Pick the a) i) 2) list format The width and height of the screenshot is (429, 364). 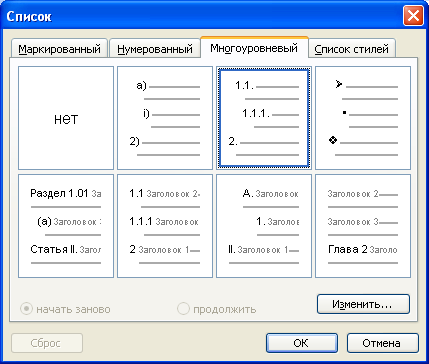click(165, 118)
